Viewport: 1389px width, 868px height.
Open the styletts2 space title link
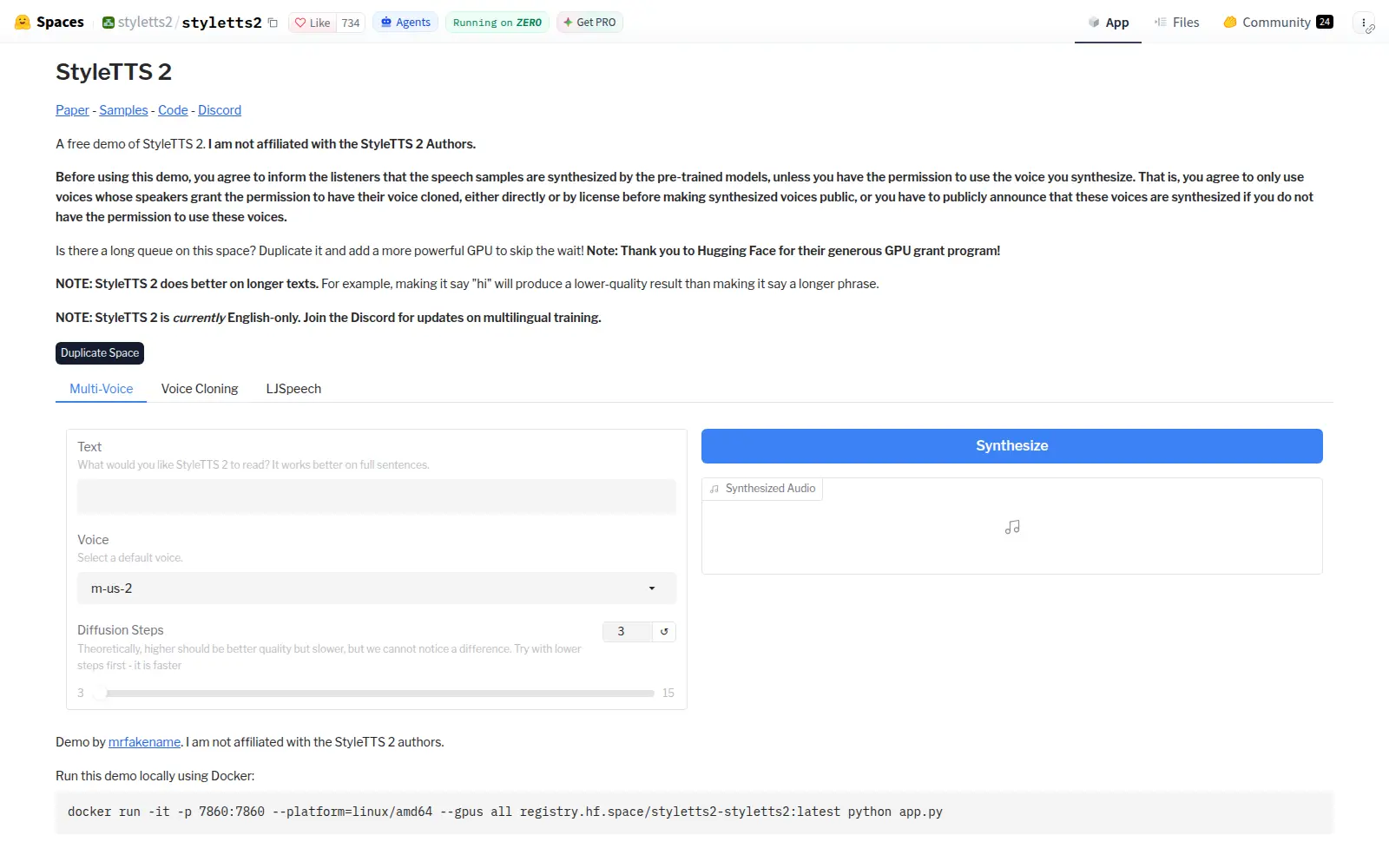click(221, 23)
